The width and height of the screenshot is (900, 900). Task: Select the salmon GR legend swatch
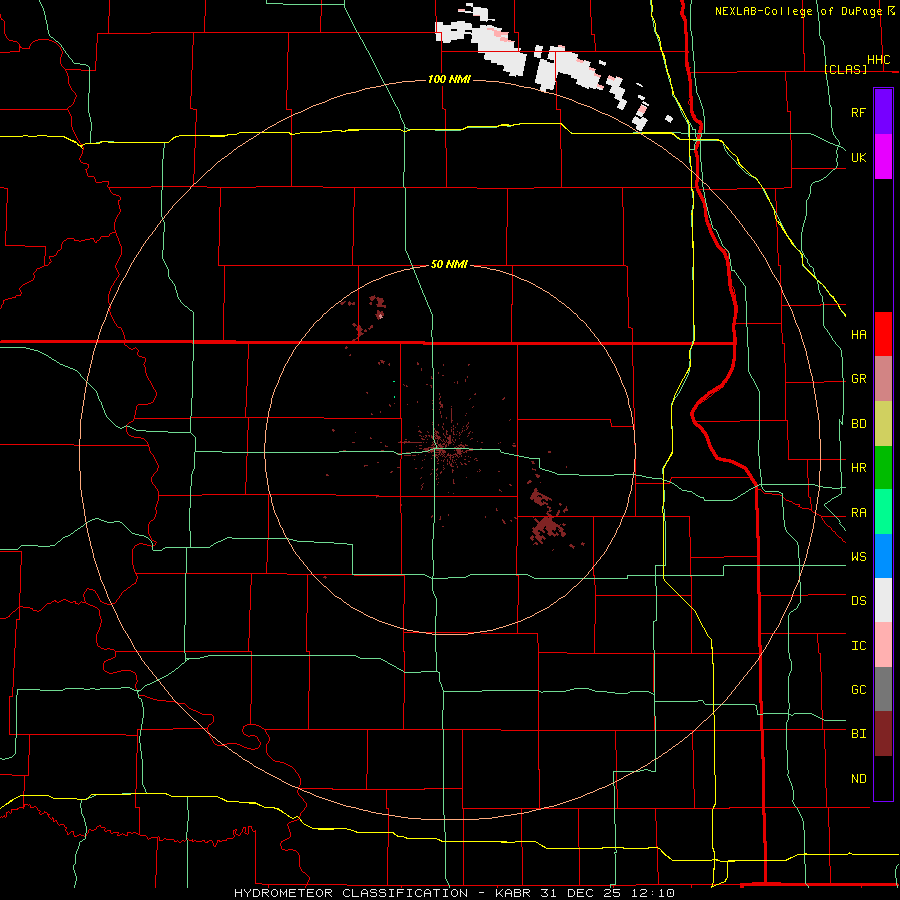[883, 379]
